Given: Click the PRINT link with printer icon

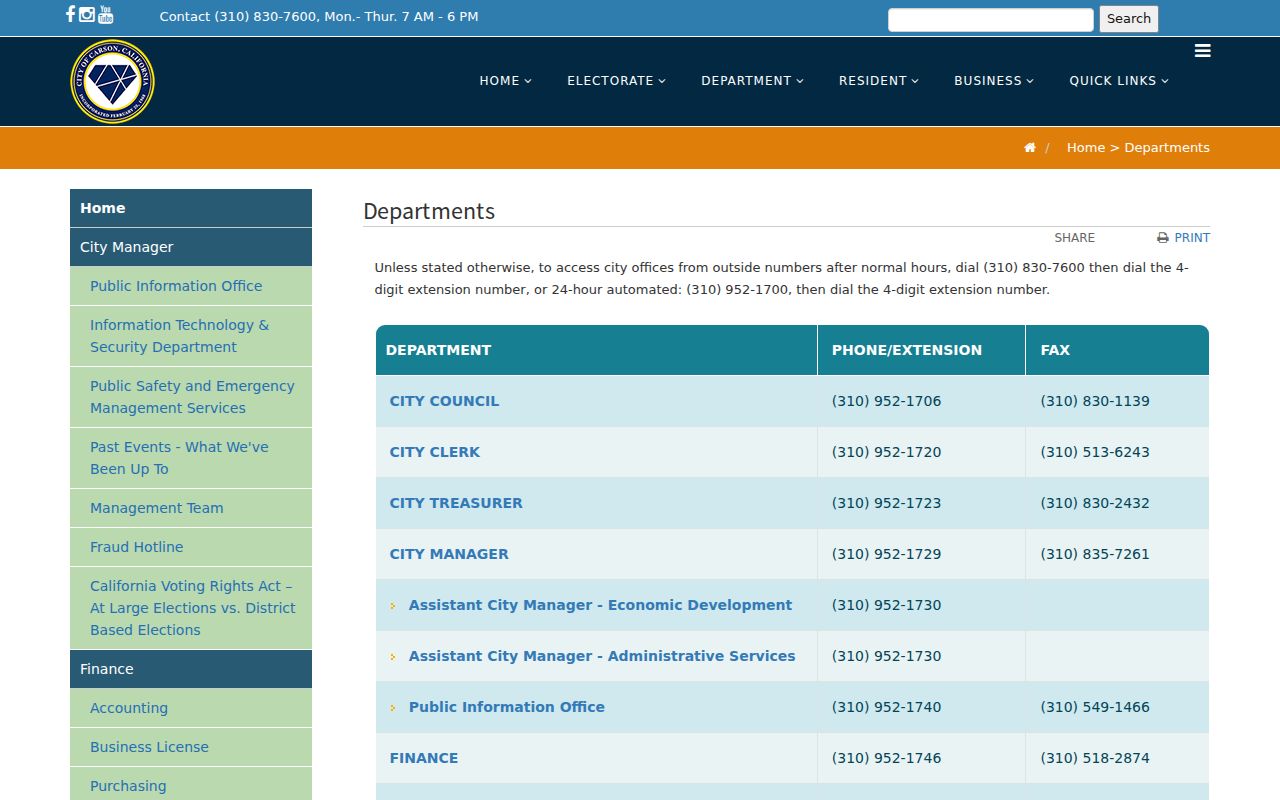Looking at the screenshot, I should point(1184,238).
